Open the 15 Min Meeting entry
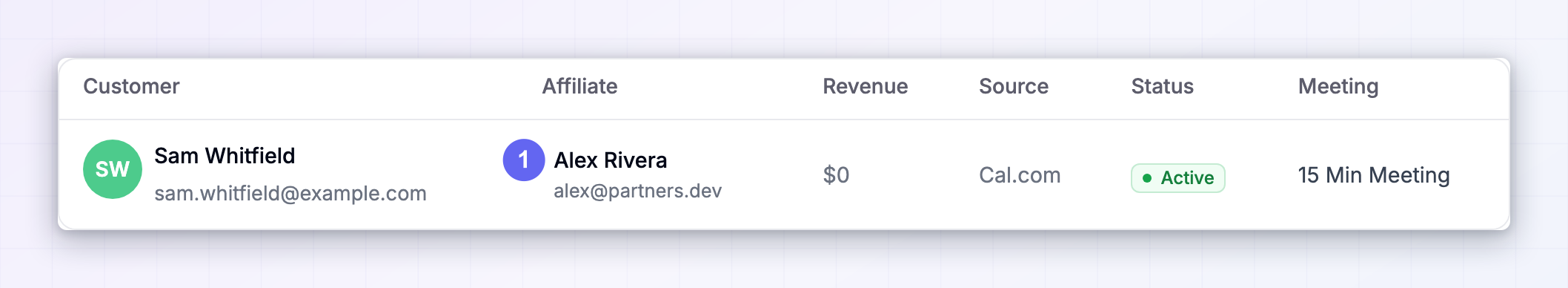 (1374, 175)
